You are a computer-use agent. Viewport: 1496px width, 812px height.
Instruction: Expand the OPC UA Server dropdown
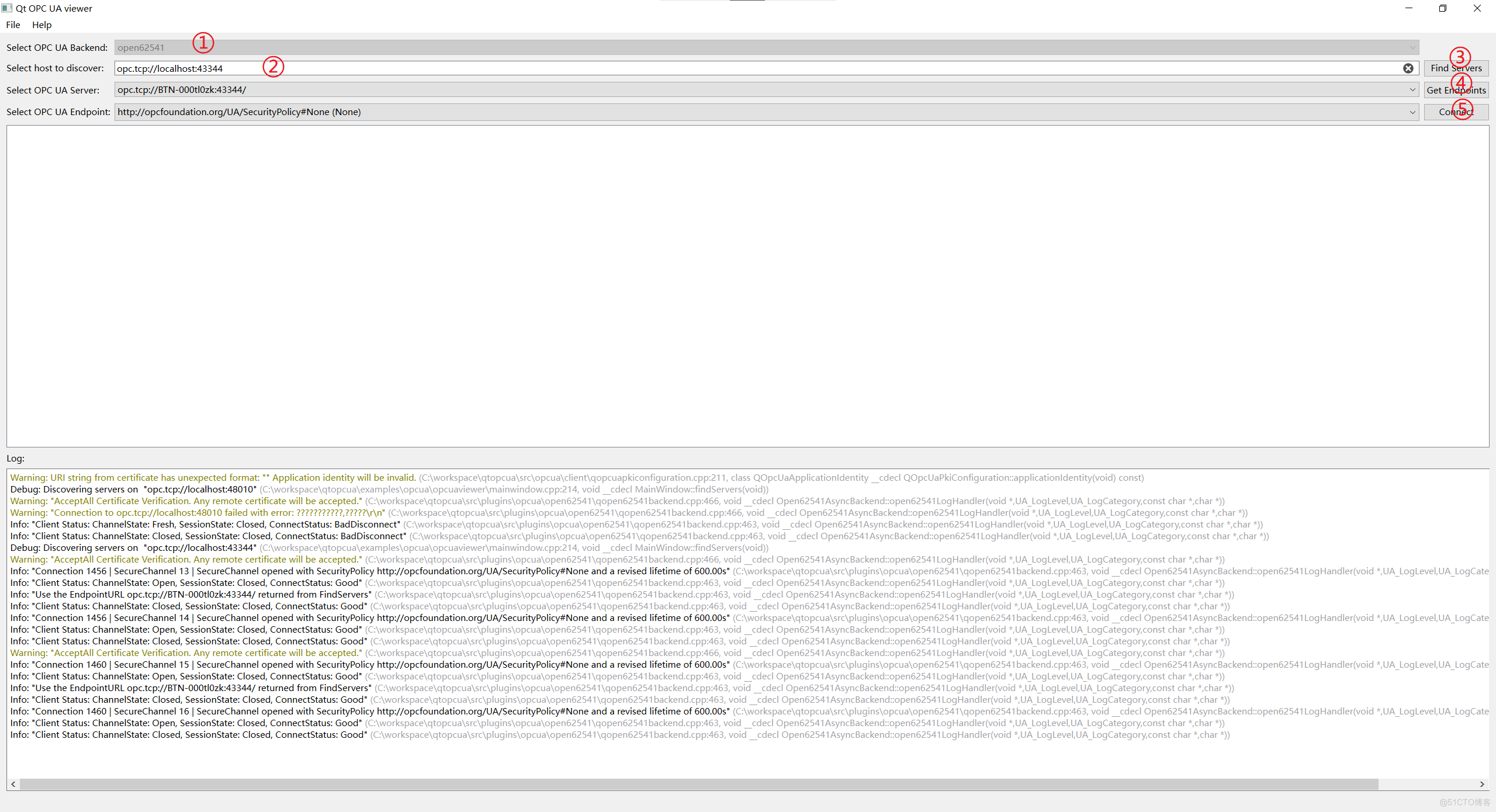[x=1412, y=90]
